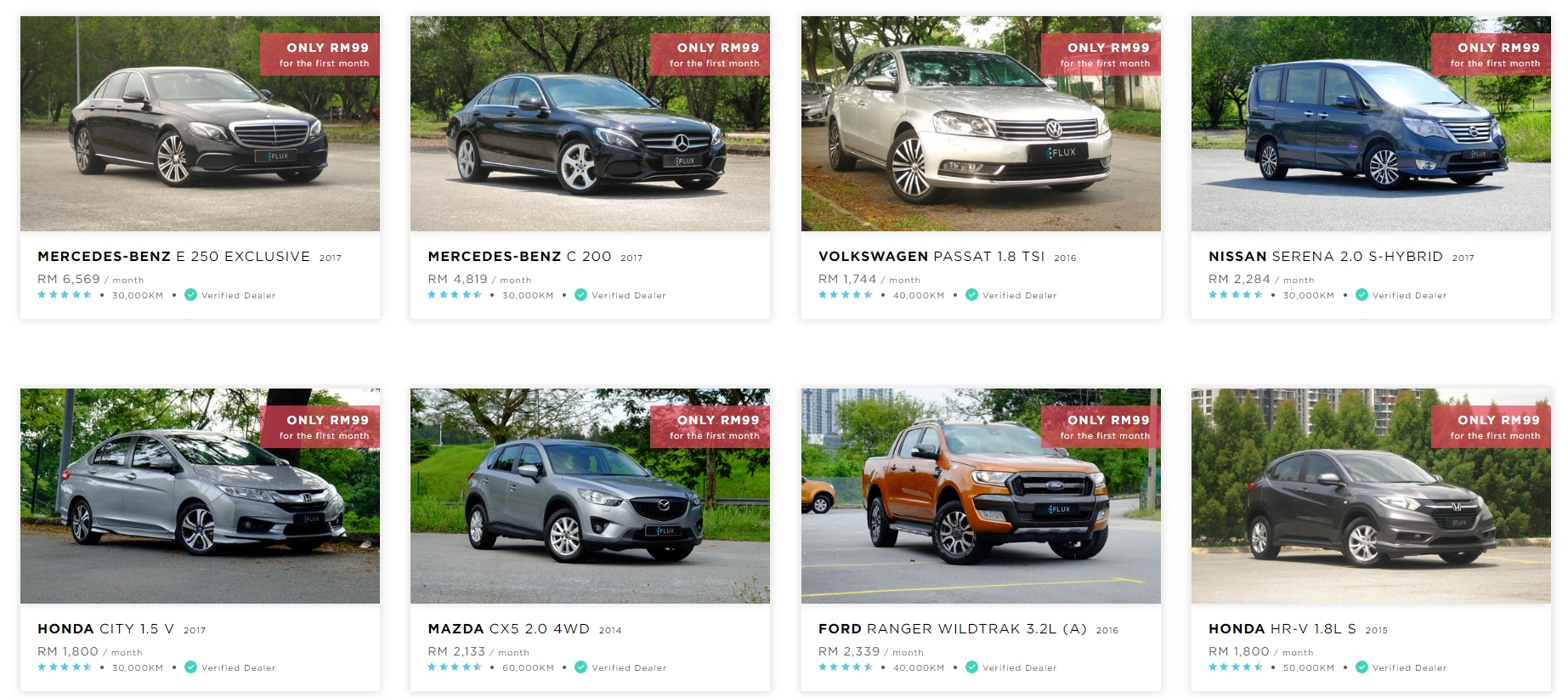The width and height of the screenshot is (1568, 698).
Task: Open Mercedes-Benz E 250 Exclusive car photo
Action: pyautogui.click(x=200, y=123)
